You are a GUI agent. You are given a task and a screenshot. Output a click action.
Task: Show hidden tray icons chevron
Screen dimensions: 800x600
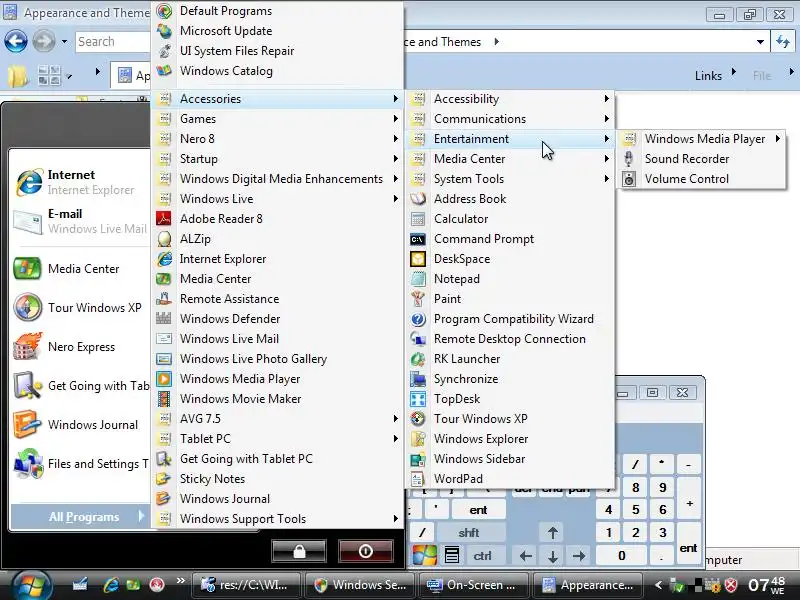tap(659, 585)
